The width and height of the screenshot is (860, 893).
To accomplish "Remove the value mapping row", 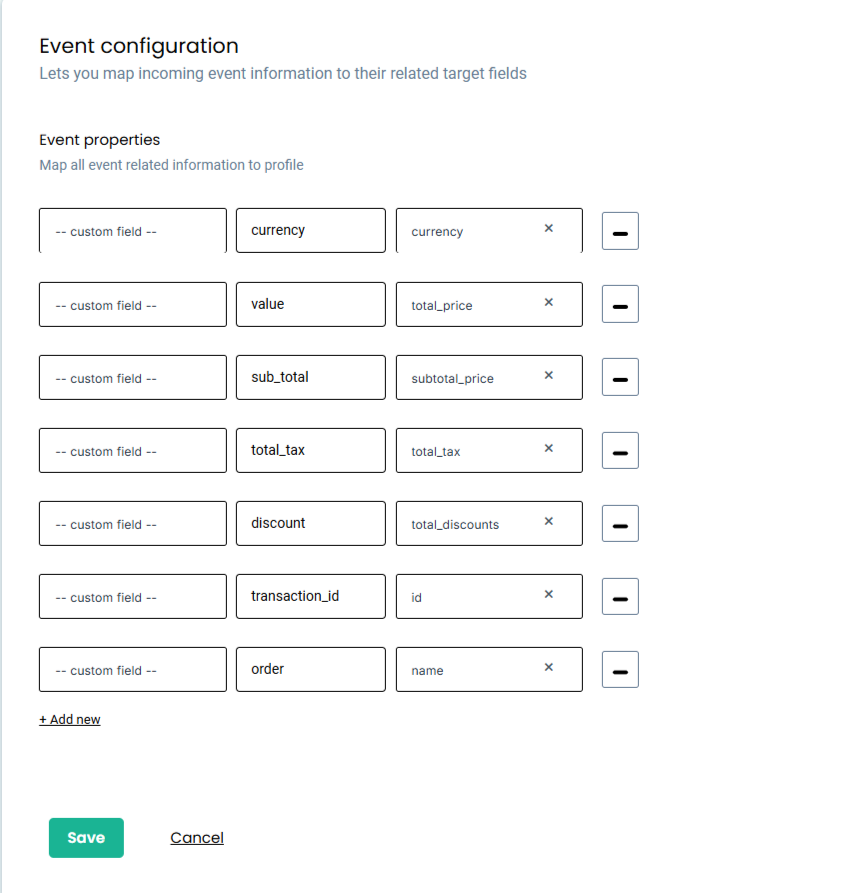I will pyautogui.click(x=620, y=304).
